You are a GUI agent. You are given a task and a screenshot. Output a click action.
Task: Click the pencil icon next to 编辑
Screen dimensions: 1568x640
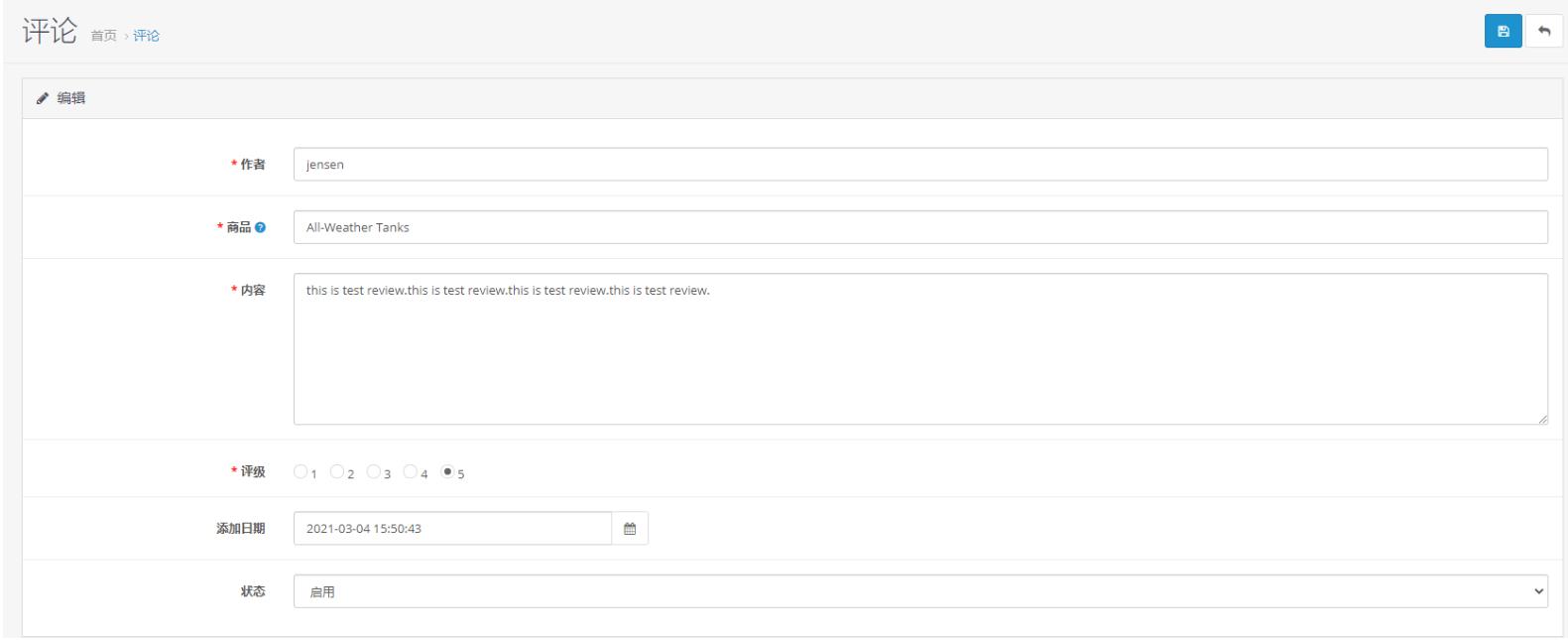pos(43,98)
